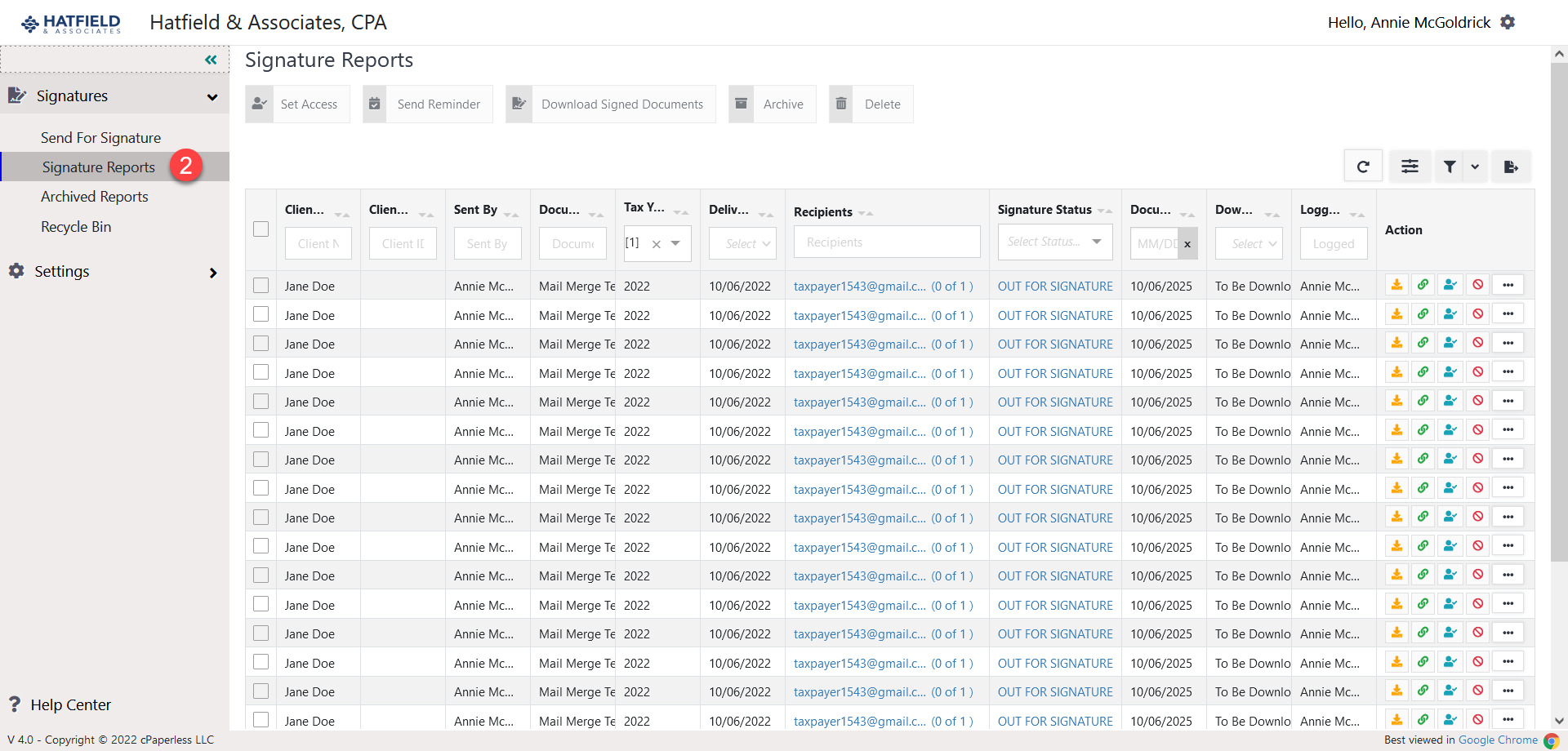
Task: Open user settings gear near greeting
Action: (1508, 22)
